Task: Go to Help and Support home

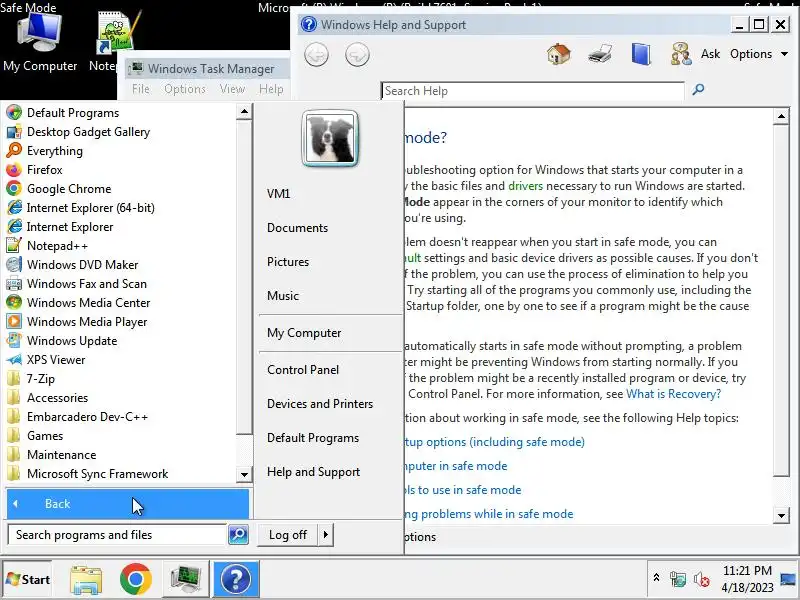Action: coord(559,54)
